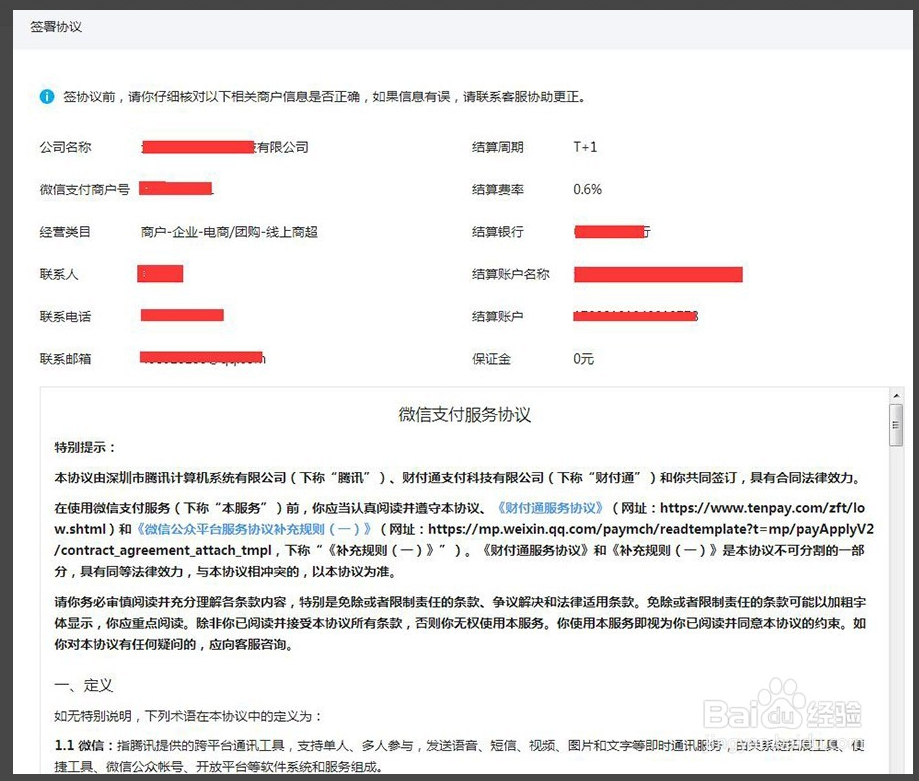The height and width of the screenshot is (781, 919).
Task: Click the 保证金 value 0元
Action: (584, 359)
